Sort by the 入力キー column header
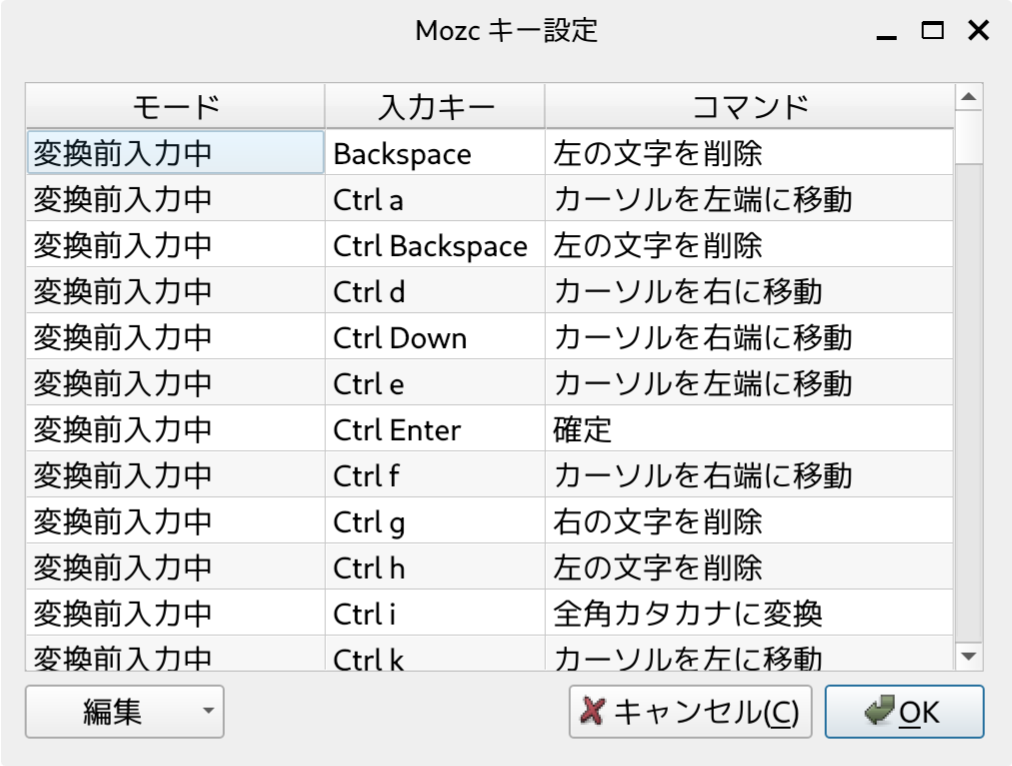 [x=435, y=106]
